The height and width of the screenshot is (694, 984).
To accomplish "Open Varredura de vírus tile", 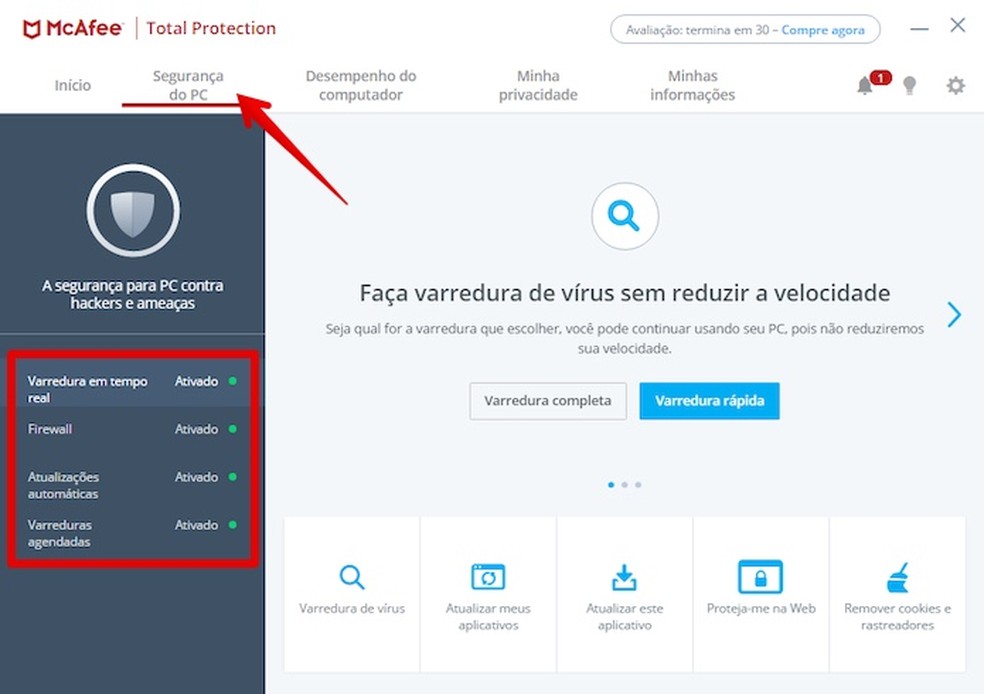I will click(352, 594).
